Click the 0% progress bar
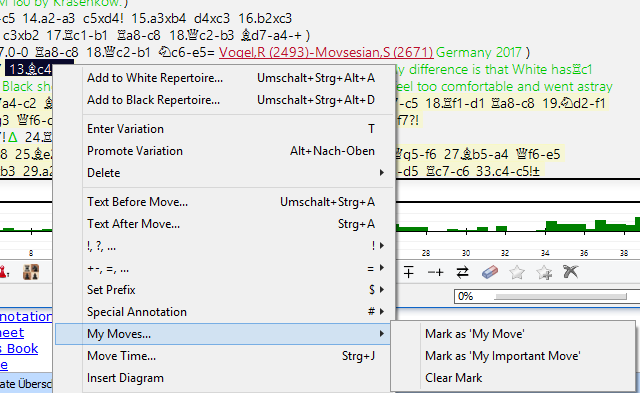The width and height of the screenshot is (640, 393). pos(547,296)
